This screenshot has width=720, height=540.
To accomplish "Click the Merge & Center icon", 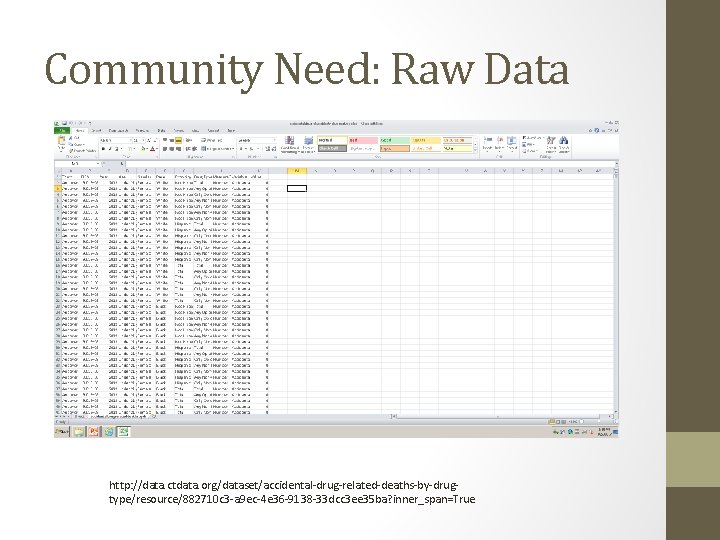I will tap(203, 149).
